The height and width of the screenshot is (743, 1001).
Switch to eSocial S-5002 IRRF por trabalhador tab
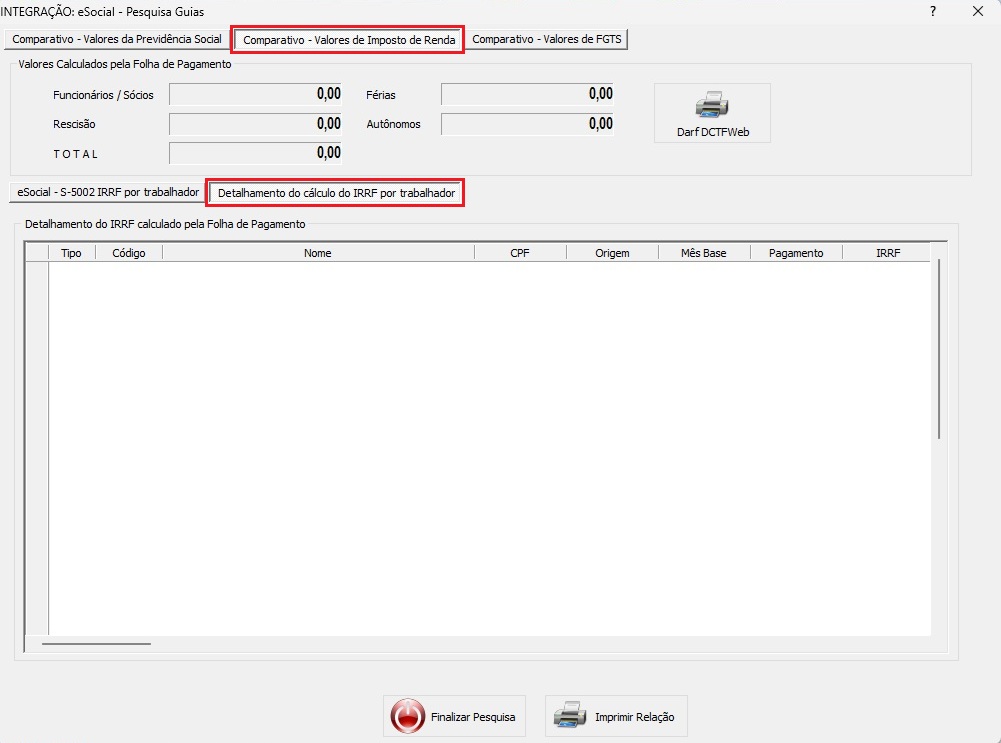click(108, 191)
